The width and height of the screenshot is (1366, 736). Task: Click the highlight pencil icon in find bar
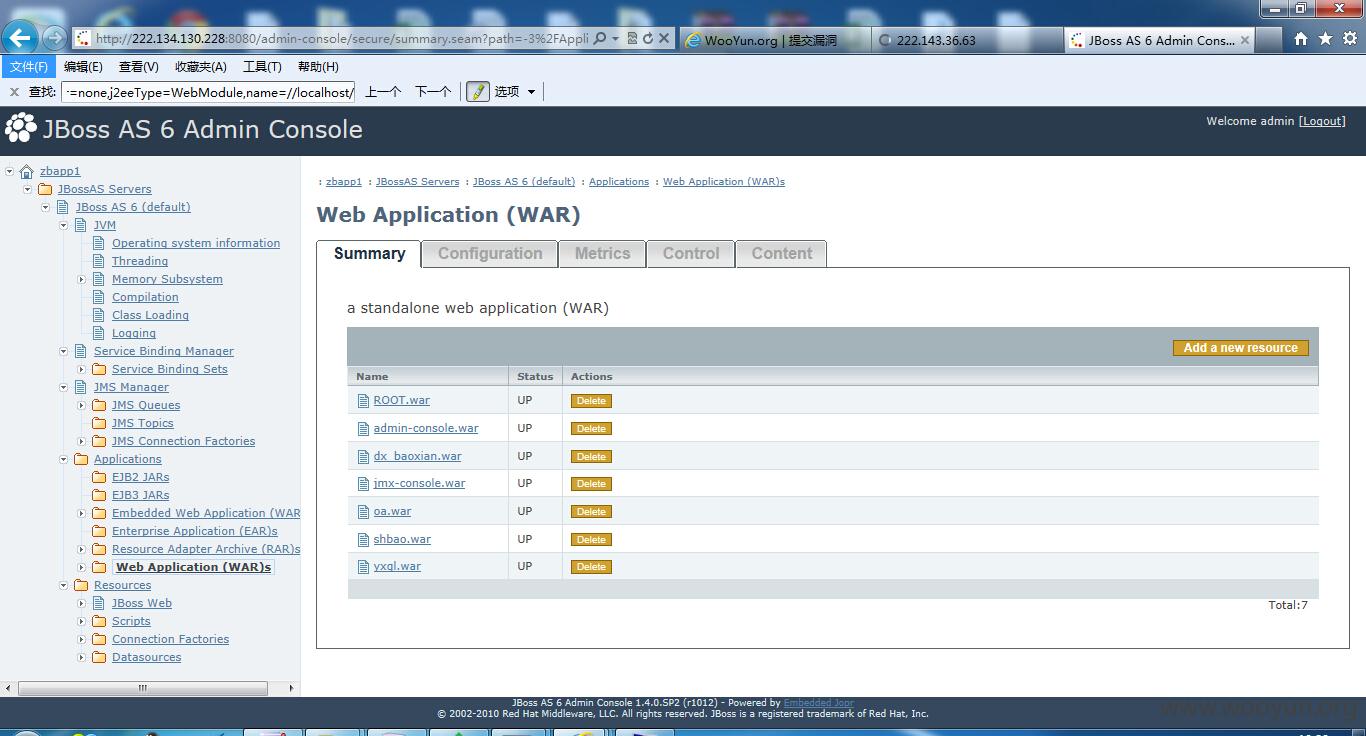[478, 91]
